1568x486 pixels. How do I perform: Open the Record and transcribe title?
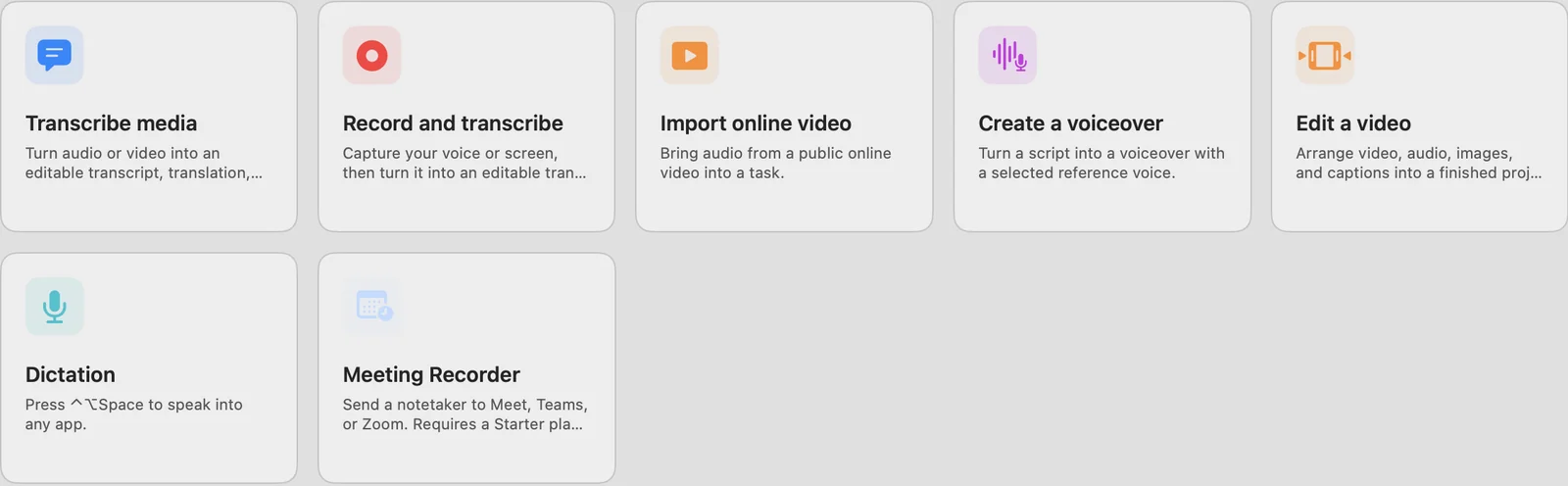coord(453,123)
